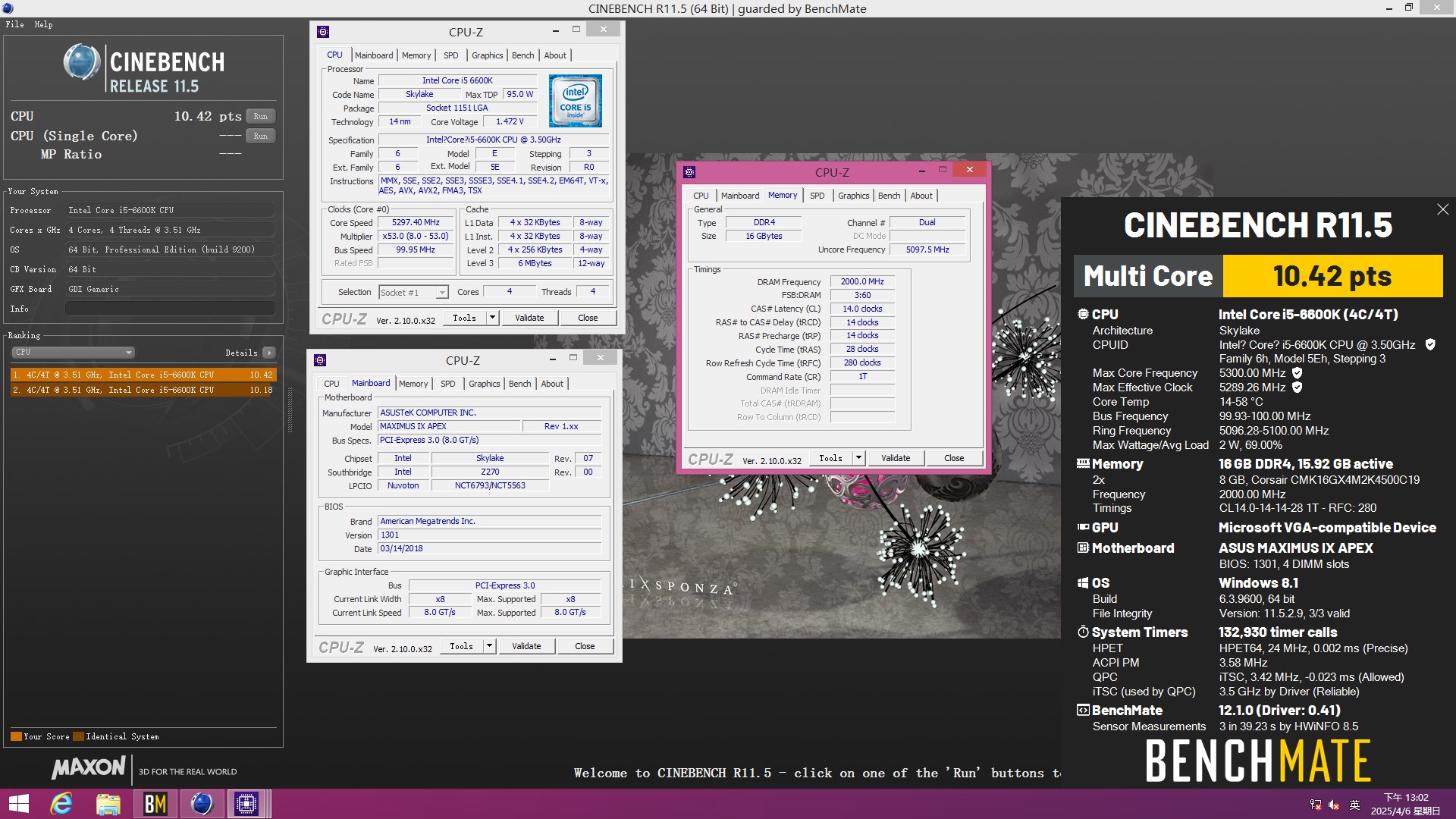Viewport: 1456px width, 819px height.
Task: Switch to CPU-Z taskbar icon
Action: coord(246,804)
